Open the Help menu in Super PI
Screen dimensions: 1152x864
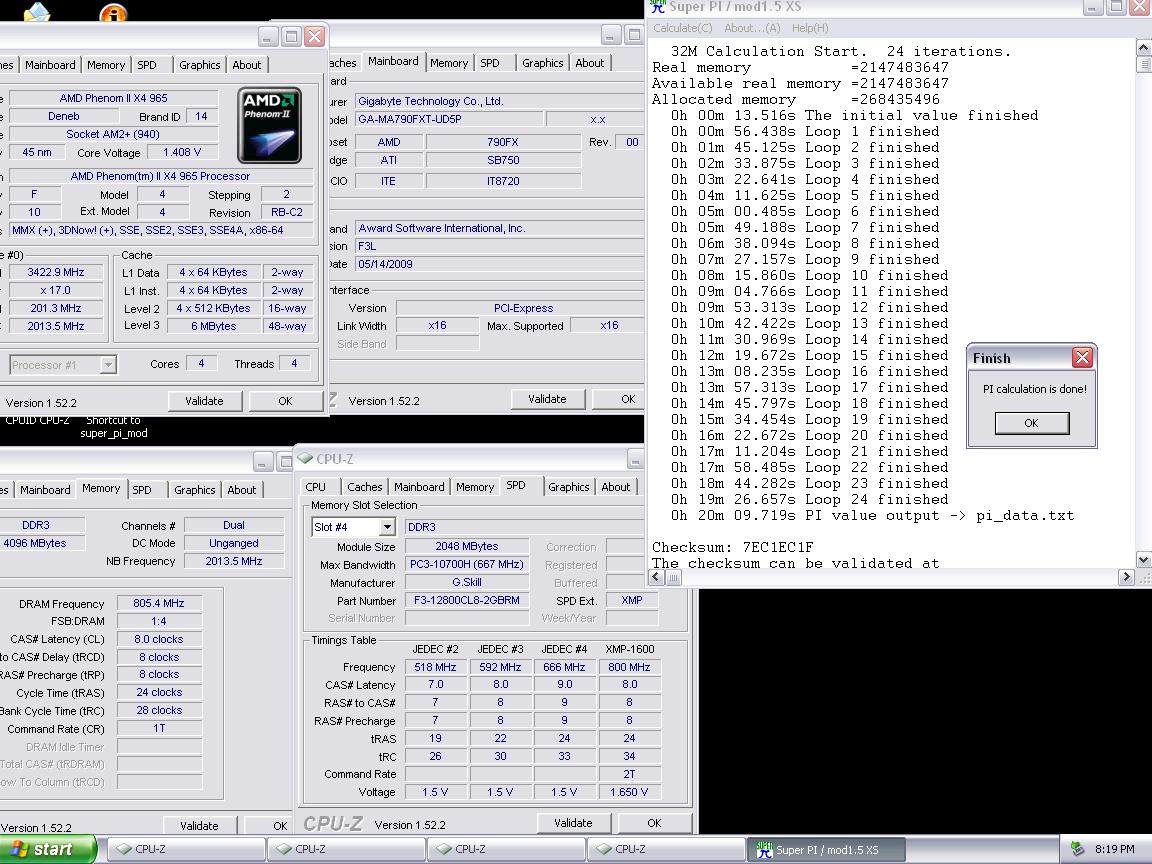tap(810, 28)
